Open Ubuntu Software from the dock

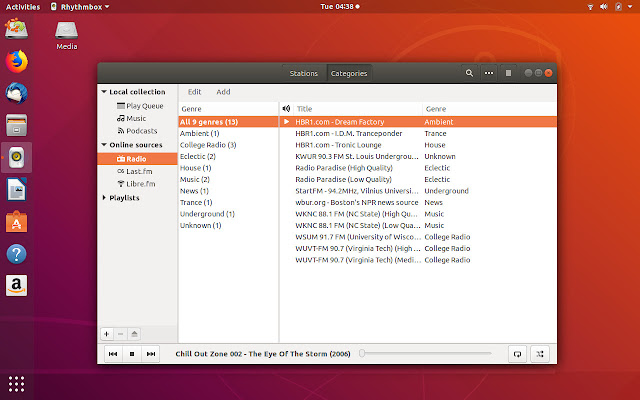coord(17,222)
